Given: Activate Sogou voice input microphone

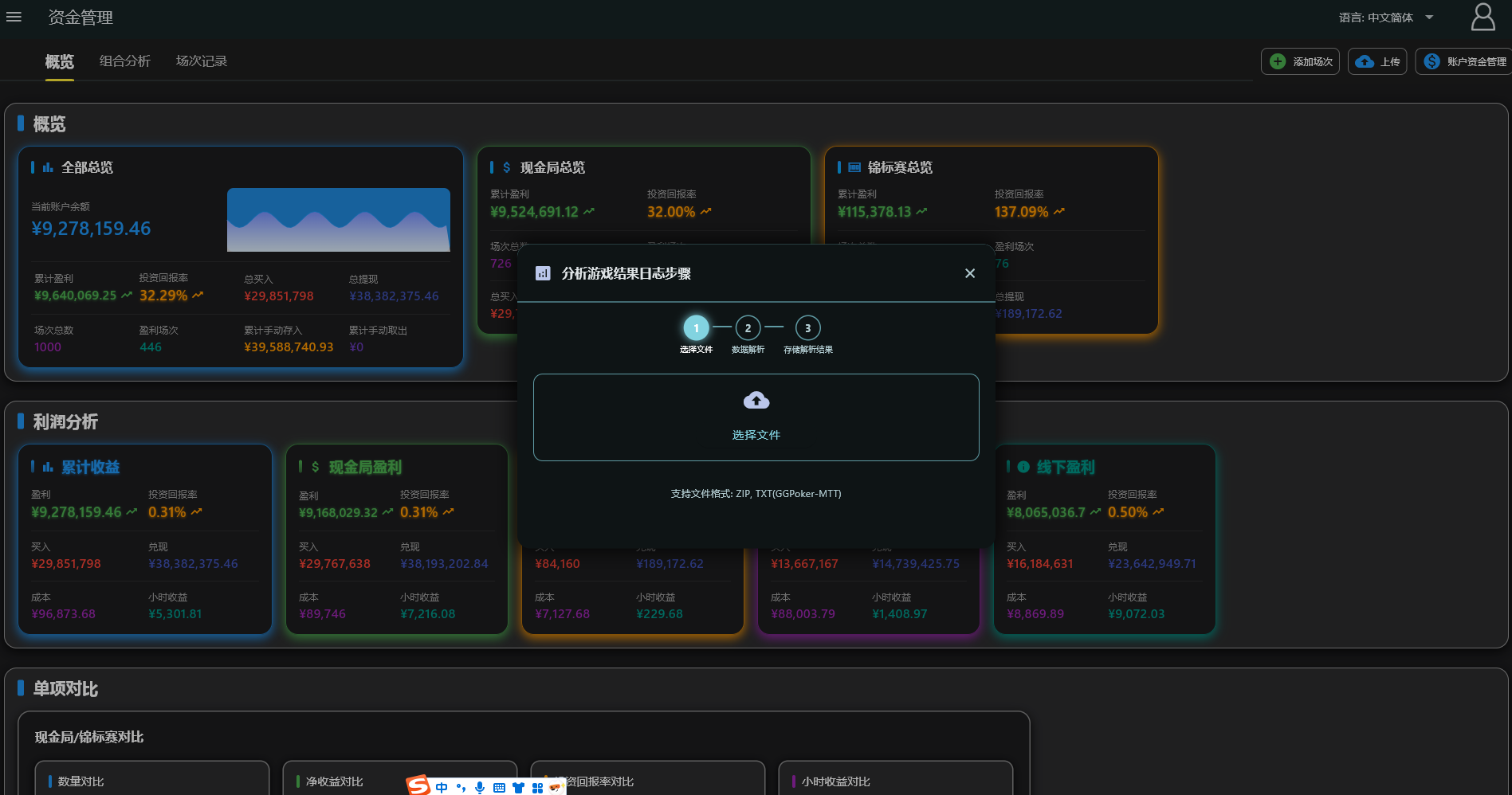Looking at the screenshot, I should 480,788.
